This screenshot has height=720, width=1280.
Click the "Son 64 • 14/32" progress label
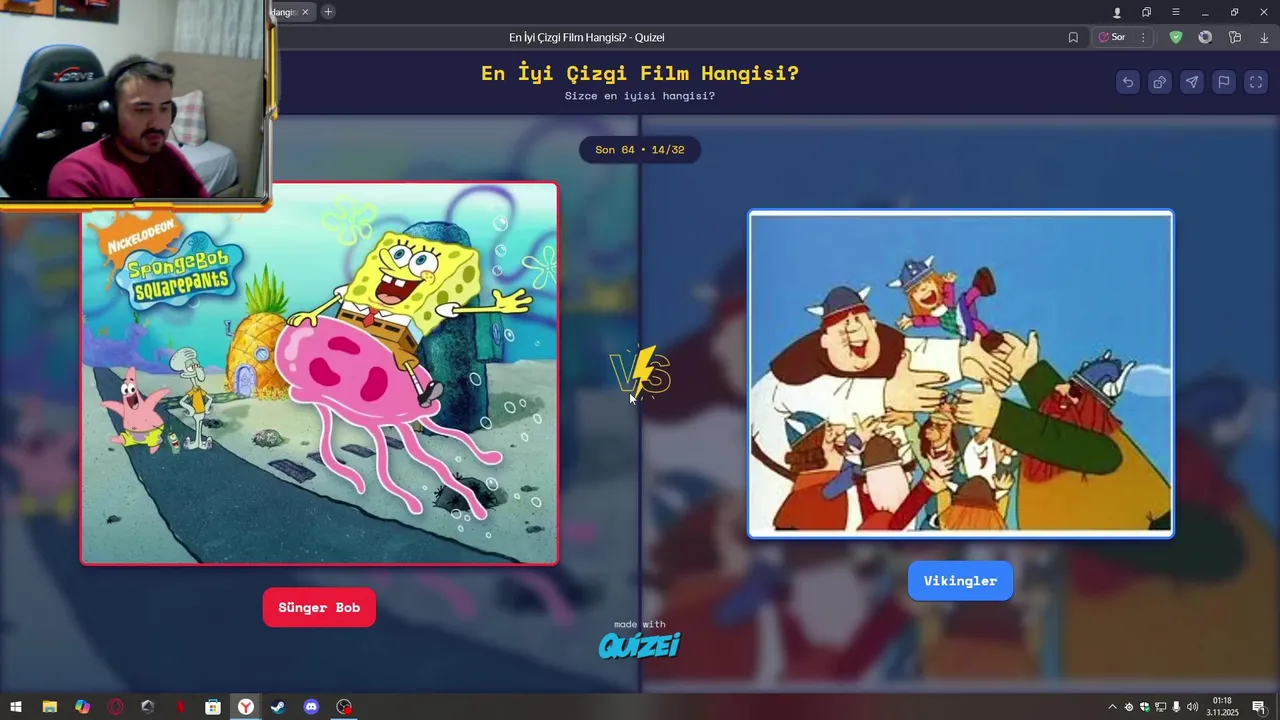point(640,150)
